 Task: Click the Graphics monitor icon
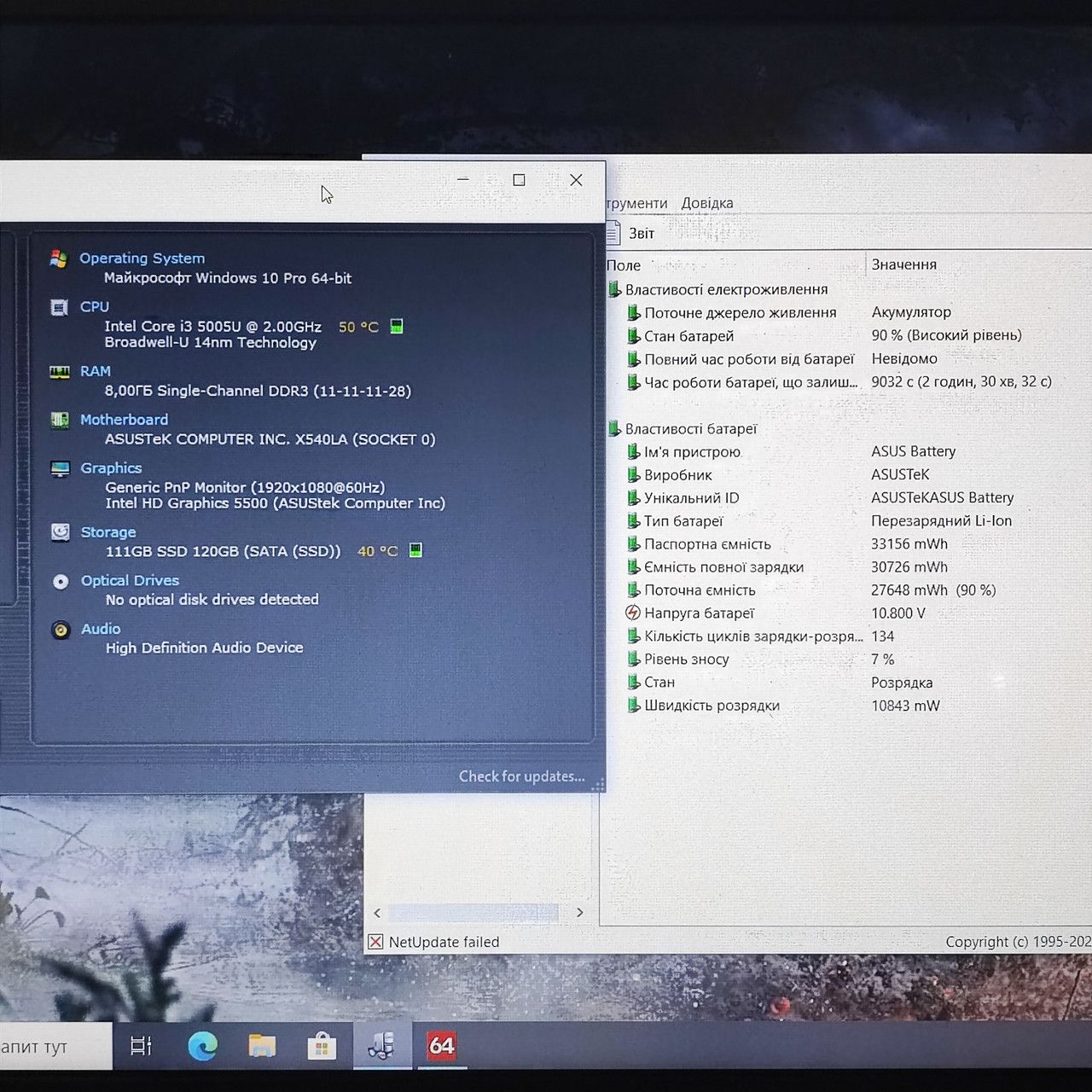[x=60, y=469]
